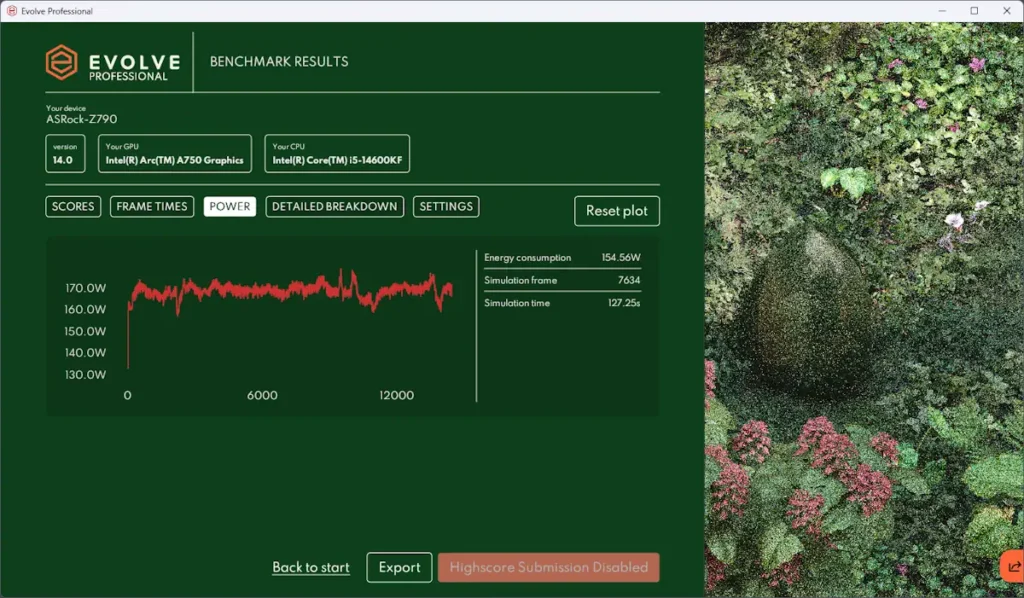Open the DETAILED BREAKDOWN tab
Image resolution: width=1024 pixels, height=598 pixels.
(334, 206)
